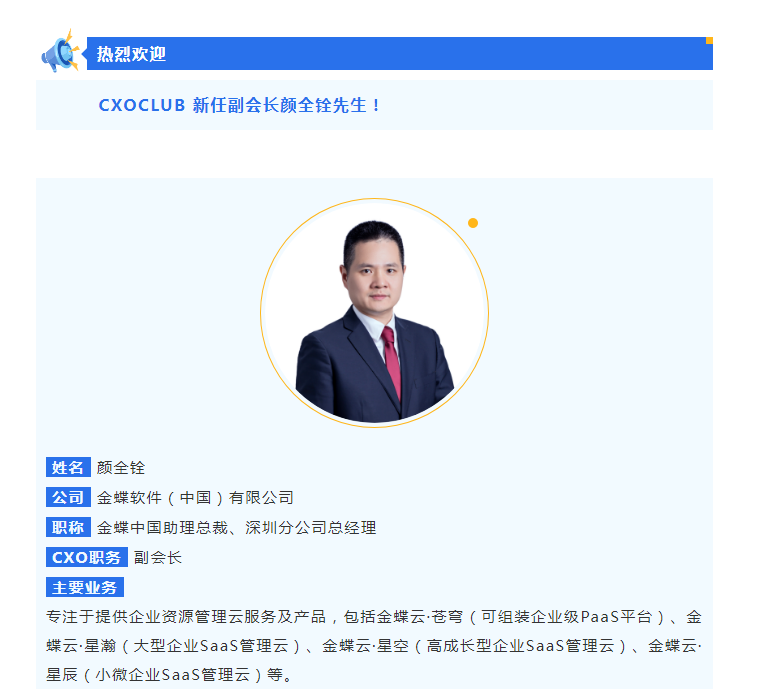Select the name text 颜全铨

(121, 468)
